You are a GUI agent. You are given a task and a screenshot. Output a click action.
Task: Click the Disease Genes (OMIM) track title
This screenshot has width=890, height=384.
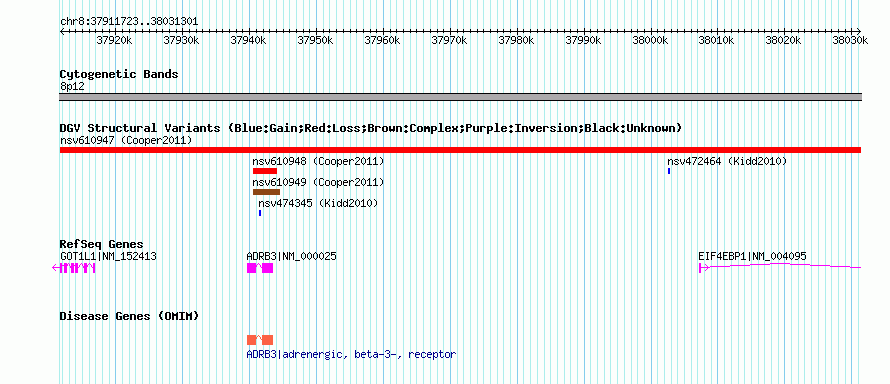coord(129,316)
